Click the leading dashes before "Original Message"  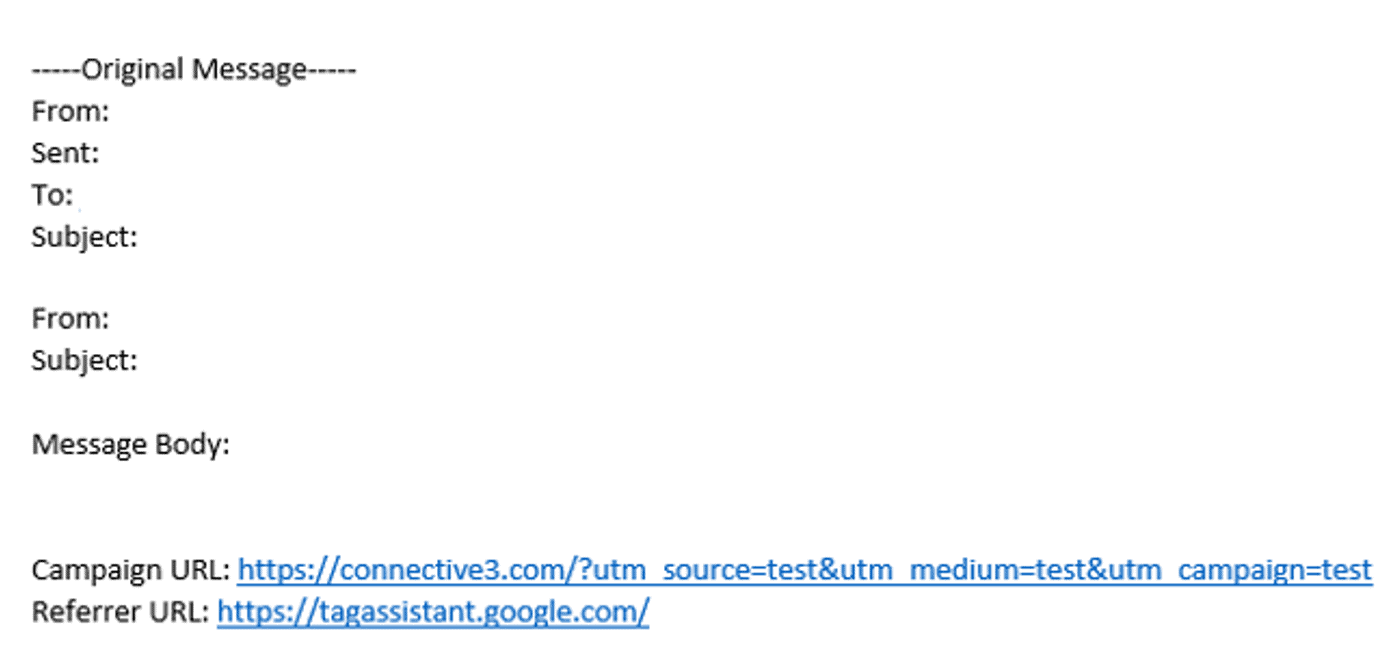click(x=55, y=70)
